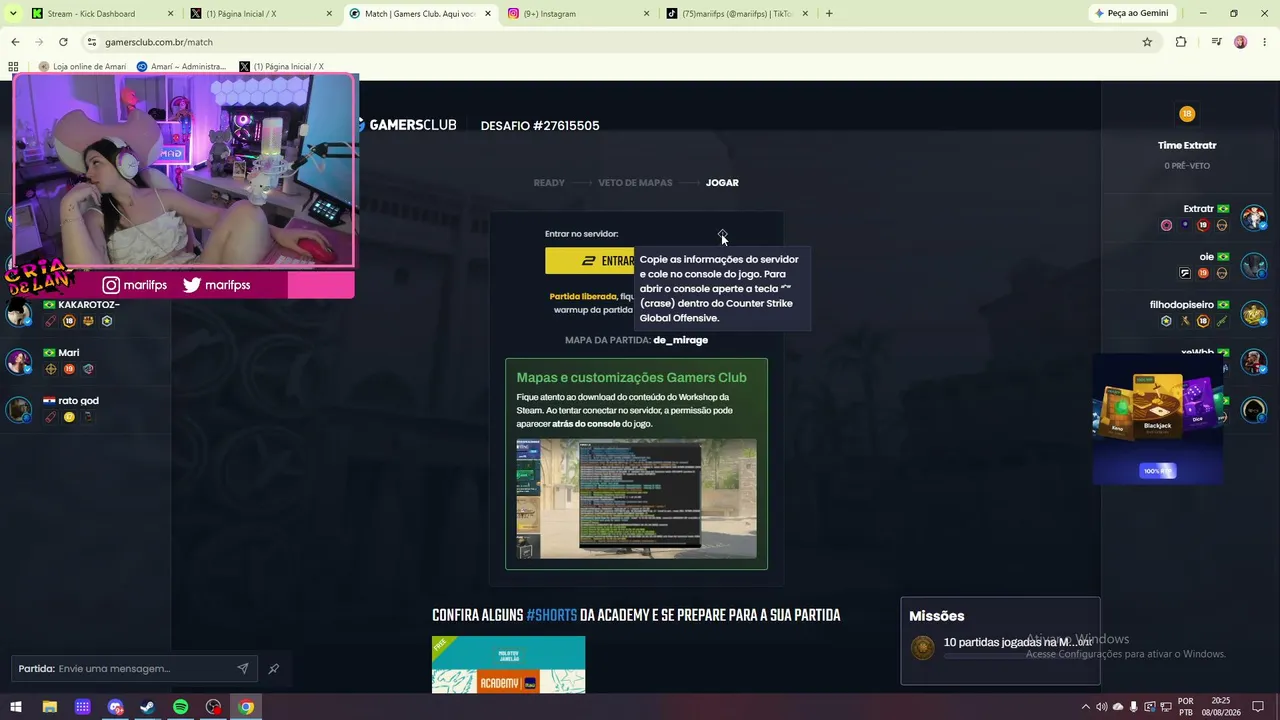The width and height of the screenshot is (1280, 720).
Task: Click the Peça ao Gemini button
Action: click(x=1131, y=14)
